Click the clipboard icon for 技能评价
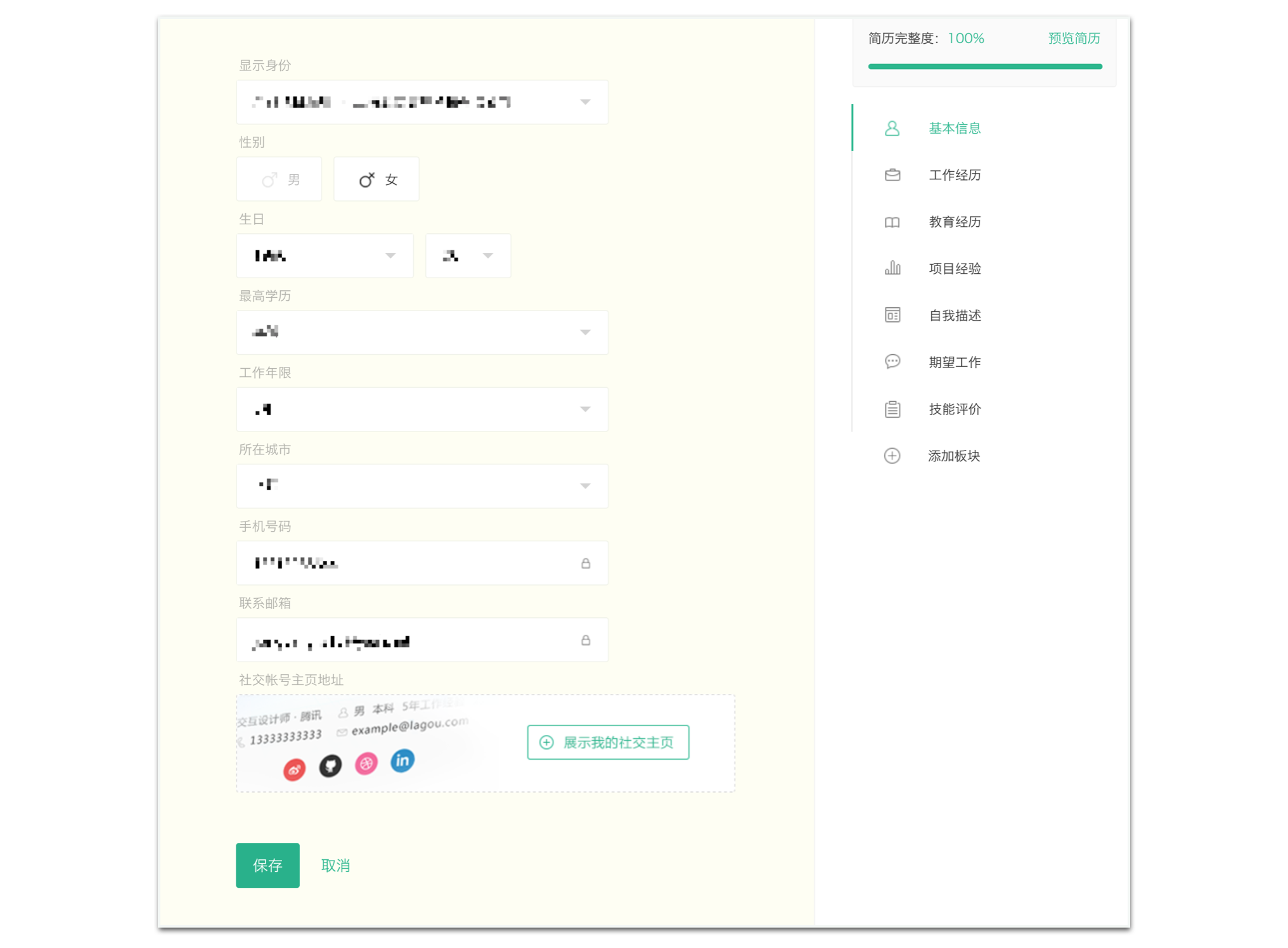 (892, 409)
